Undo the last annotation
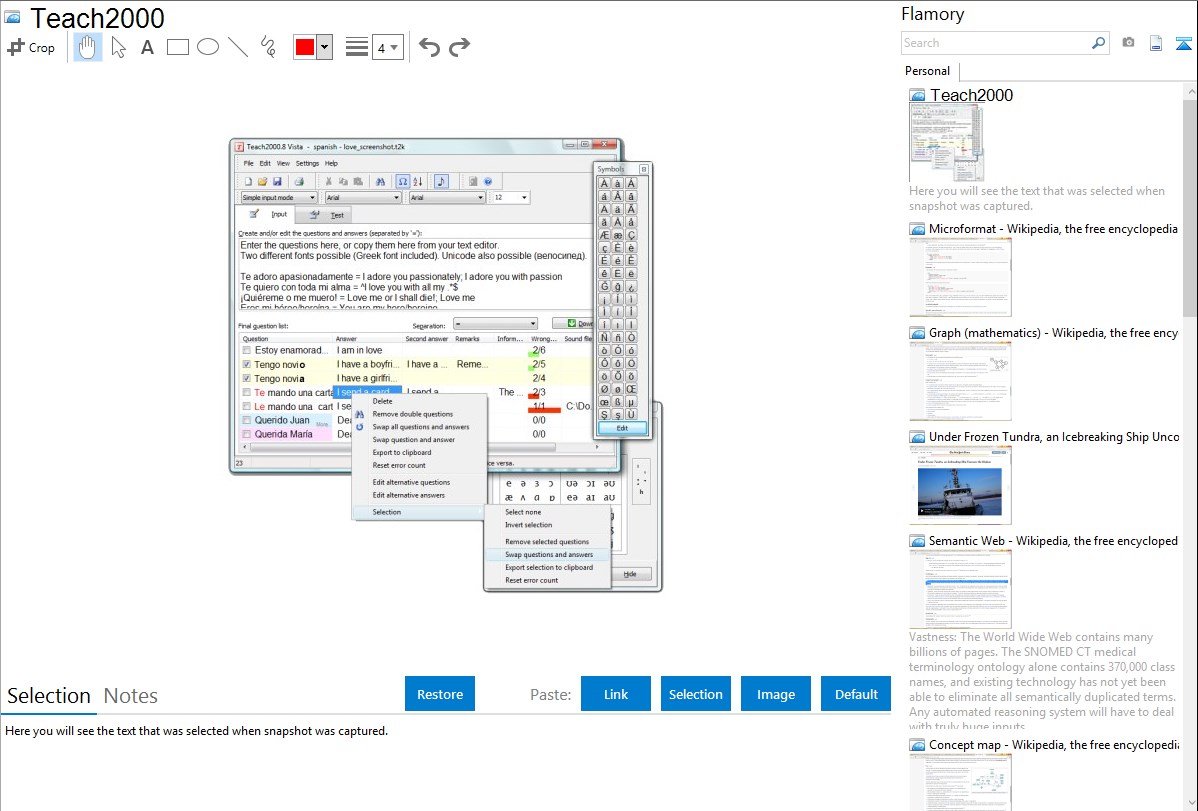Image resolution: width=1198 pixels, height=811 pixels. [429, 47]
